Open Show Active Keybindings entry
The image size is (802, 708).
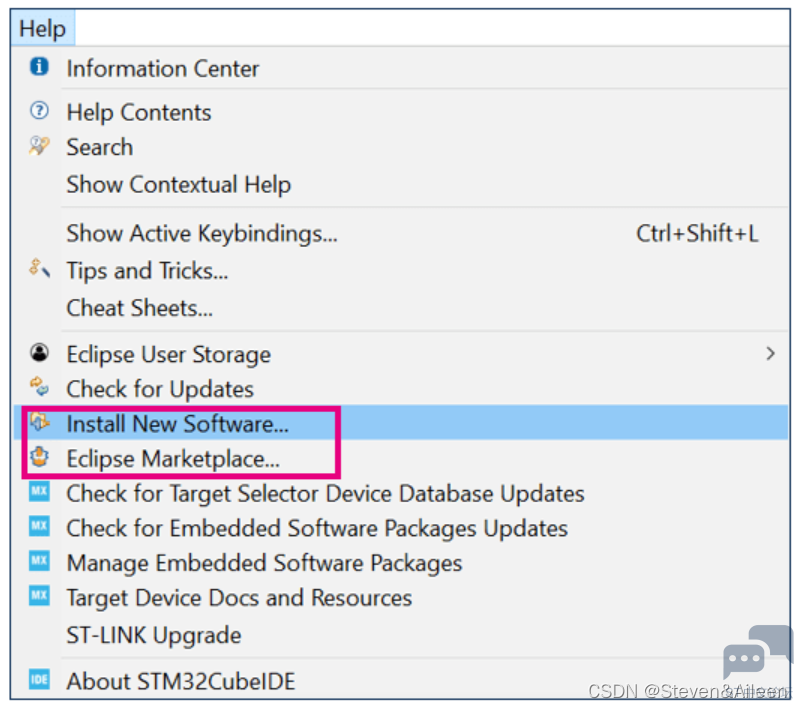pos(201,234)
